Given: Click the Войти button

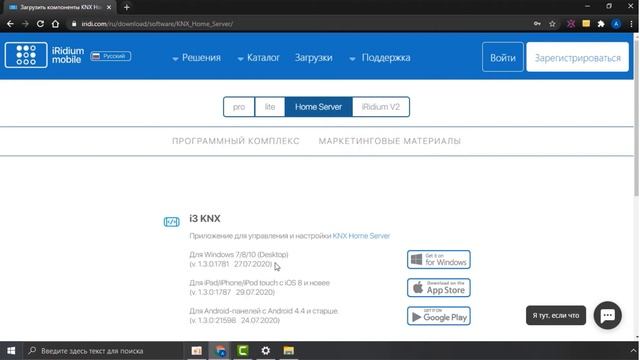Looking at the screenshot, I should tap(502, 58).
